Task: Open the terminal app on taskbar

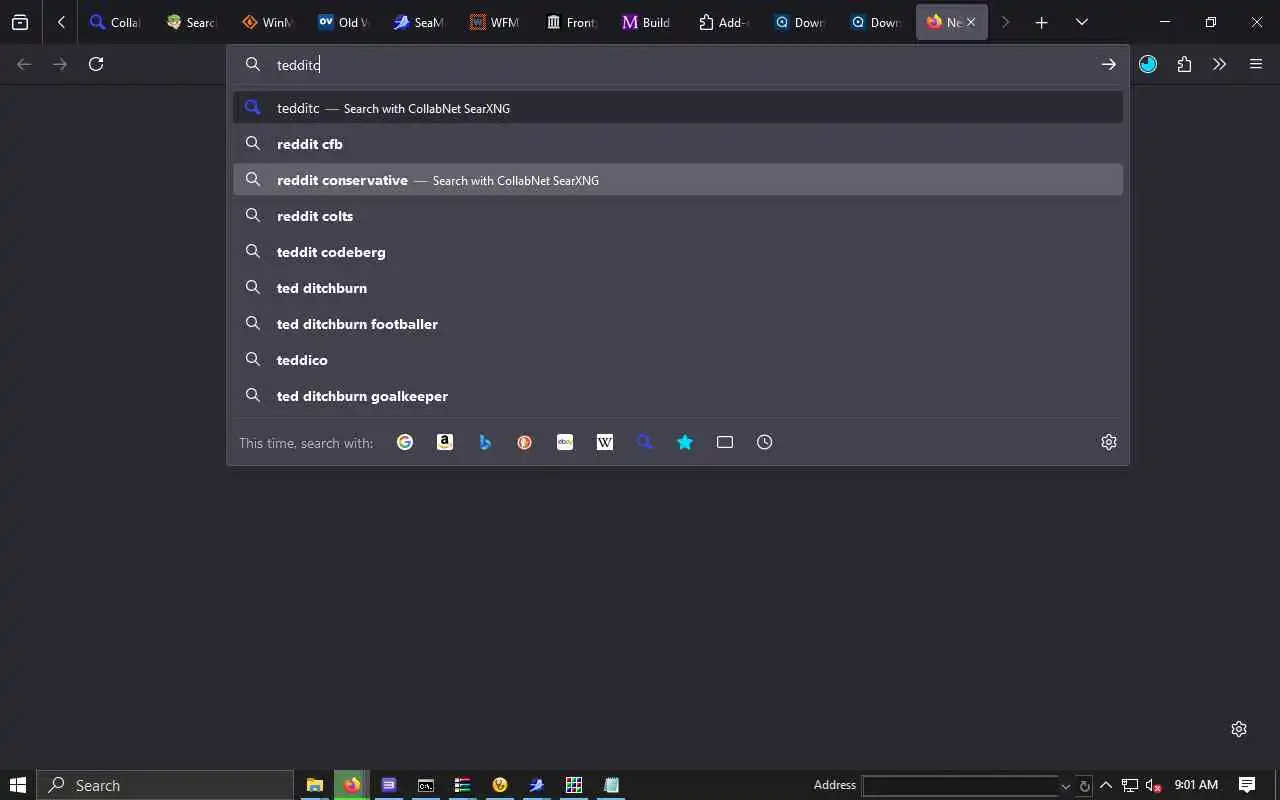Action: [426, 785]
